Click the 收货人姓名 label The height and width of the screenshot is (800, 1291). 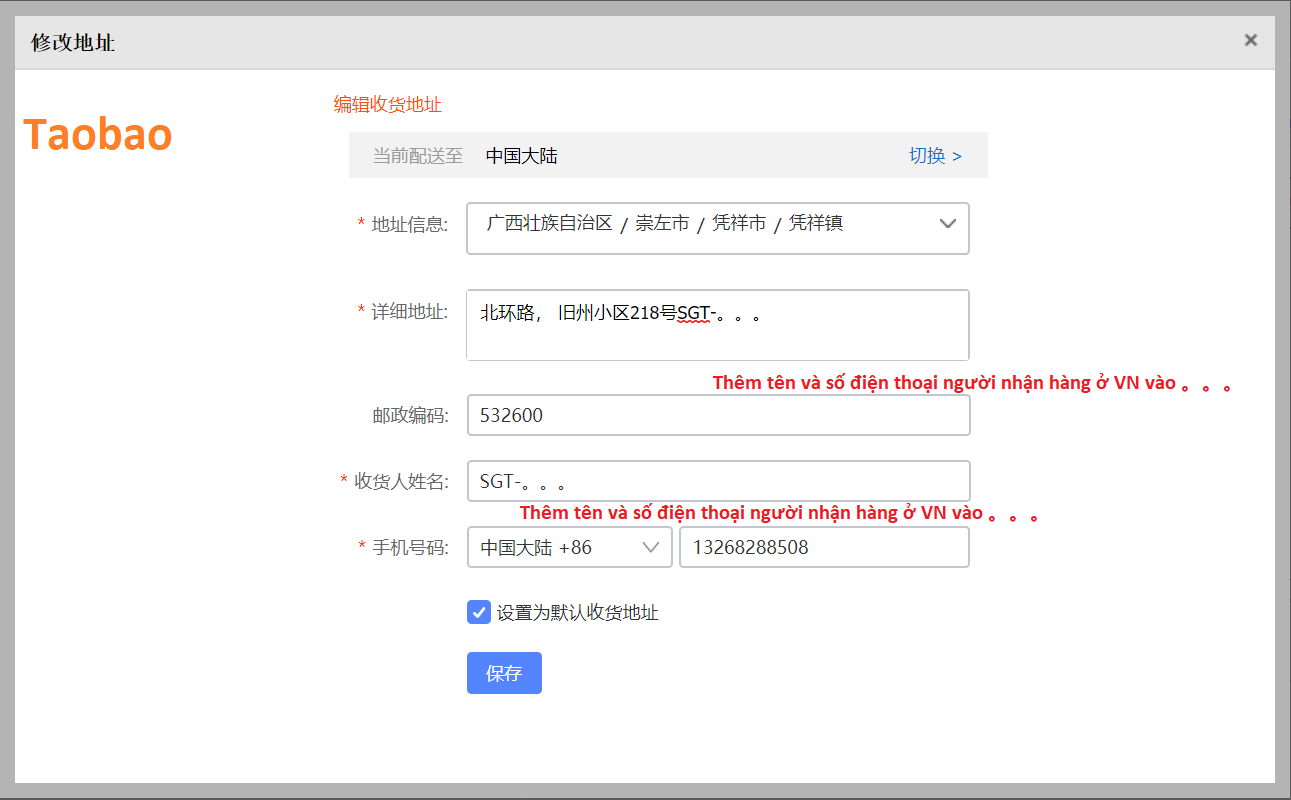pyautogui.click(x=402, y=481)
